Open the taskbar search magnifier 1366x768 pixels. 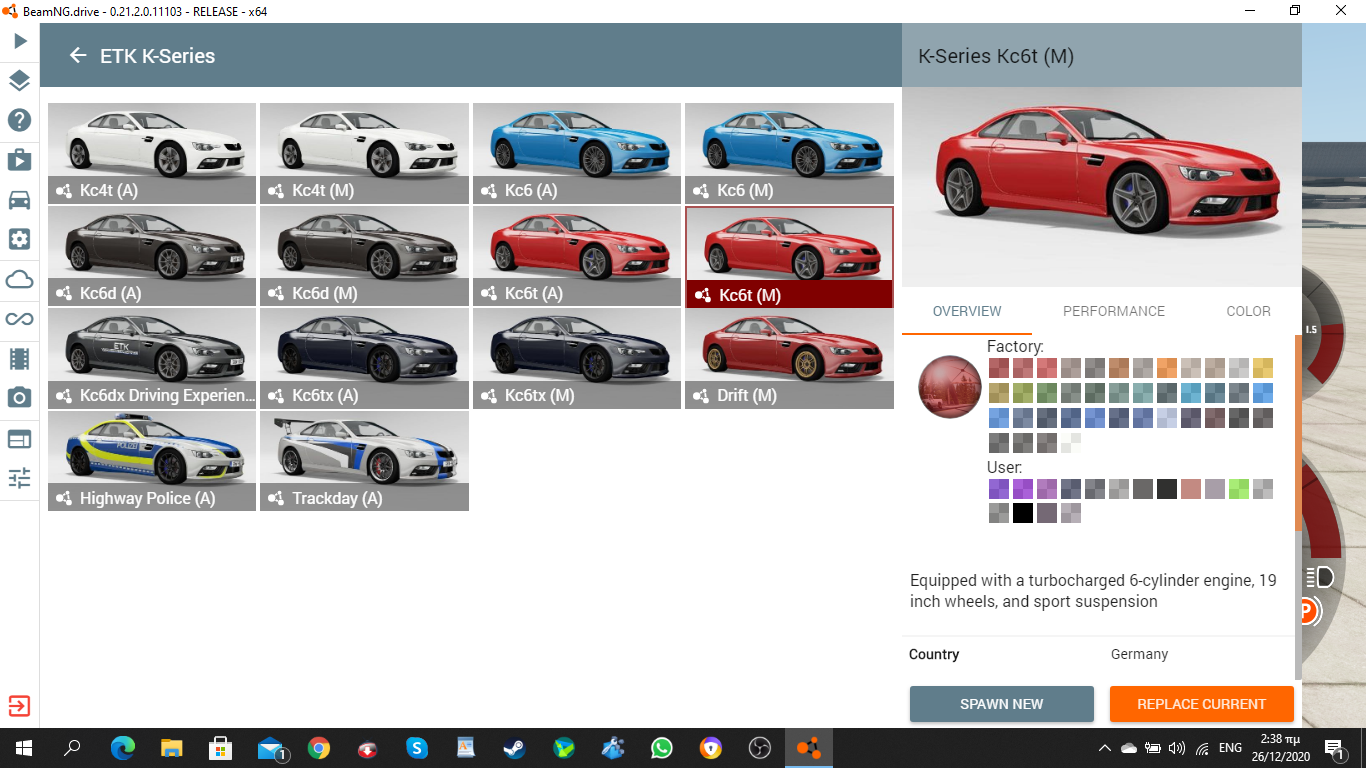72,748
